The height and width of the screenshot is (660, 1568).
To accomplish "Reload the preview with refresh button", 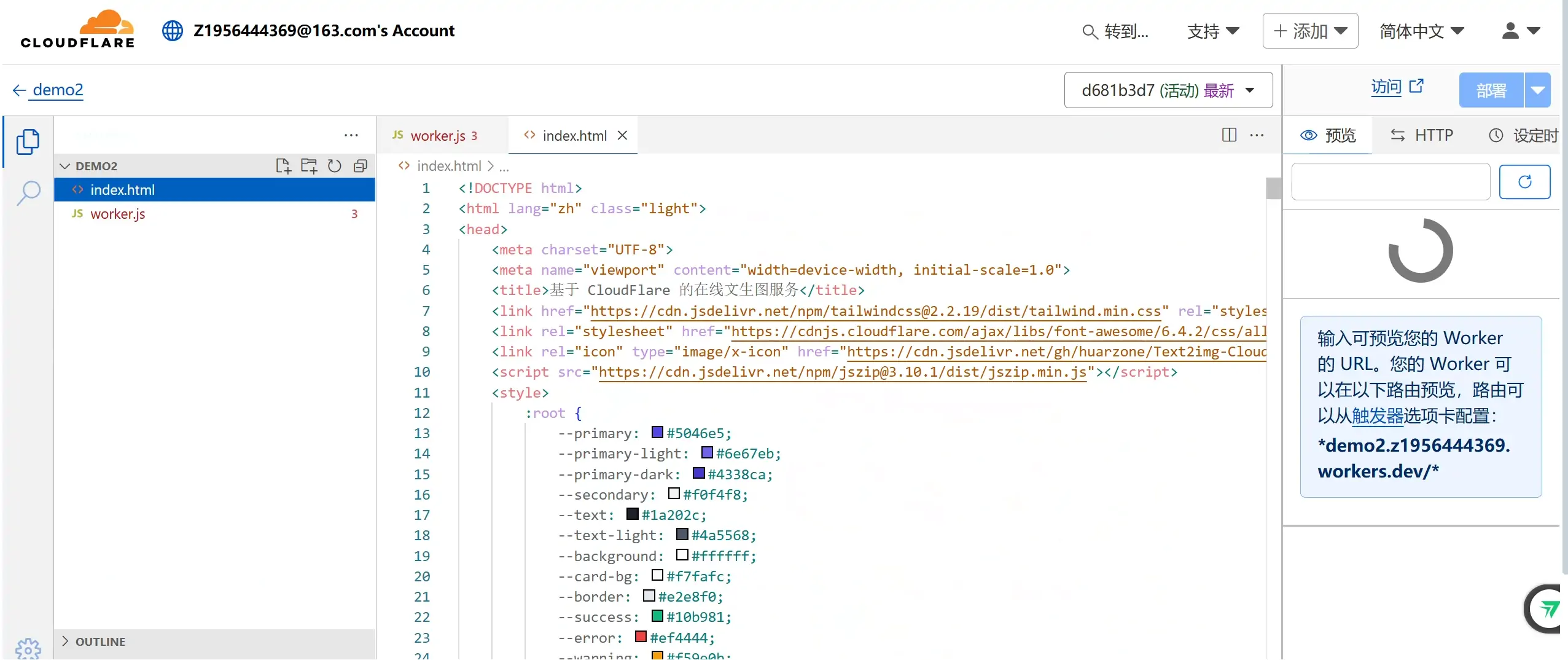I will tap(1524, 182).
